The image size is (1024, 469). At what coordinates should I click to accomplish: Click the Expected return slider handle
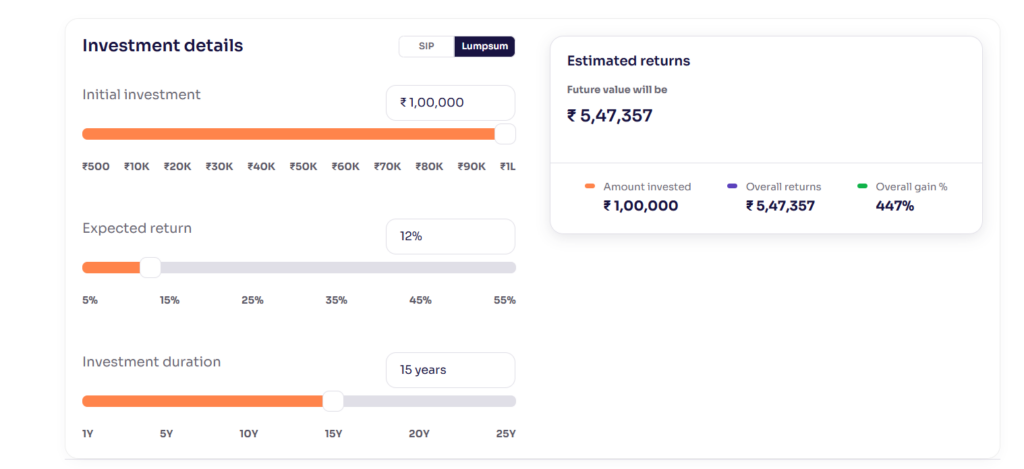point(150,267)
